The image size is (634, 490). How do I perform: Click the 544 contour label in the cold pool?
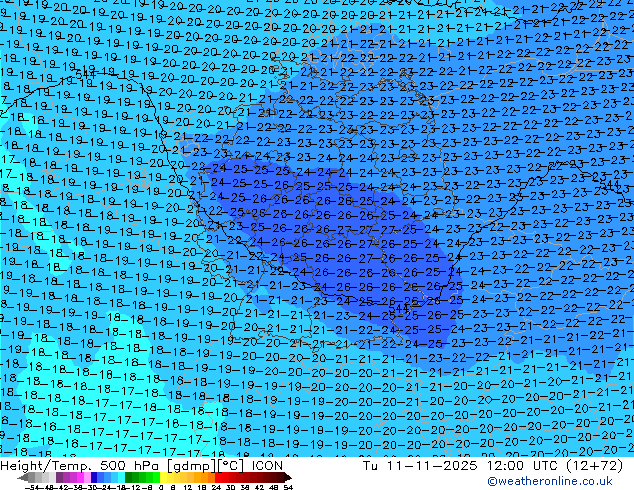(x=398, y=308)
